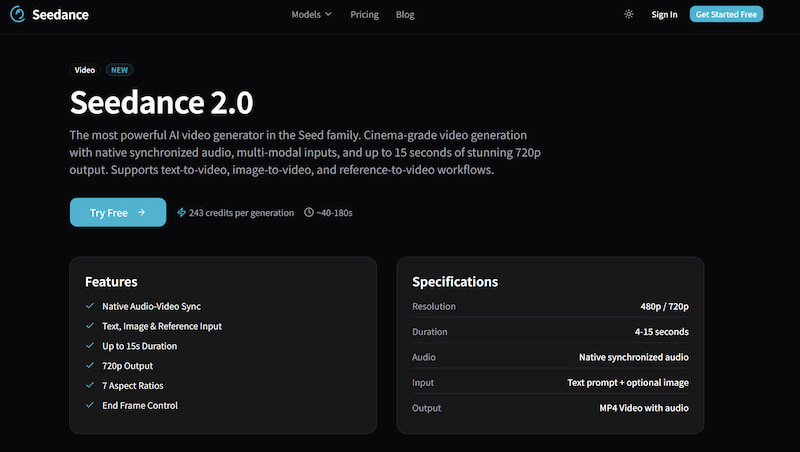
Task: Click the Get Started Free button
Action: (726, 14)
